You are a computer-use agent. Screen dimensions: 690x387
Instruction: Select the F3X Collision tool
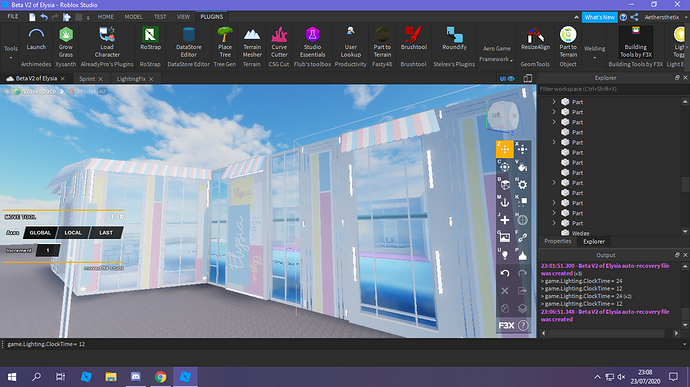click(x=522, y=202)
